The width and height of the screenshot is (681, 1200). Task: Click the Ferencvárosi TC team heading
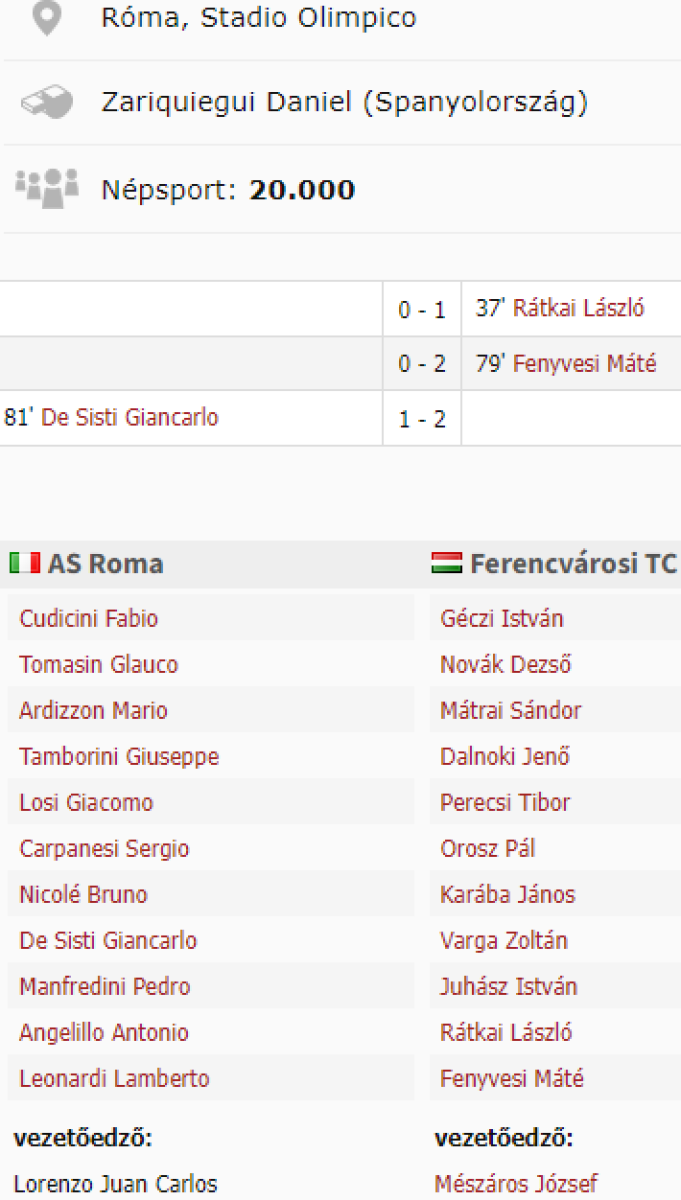click(x=573, y=564)
